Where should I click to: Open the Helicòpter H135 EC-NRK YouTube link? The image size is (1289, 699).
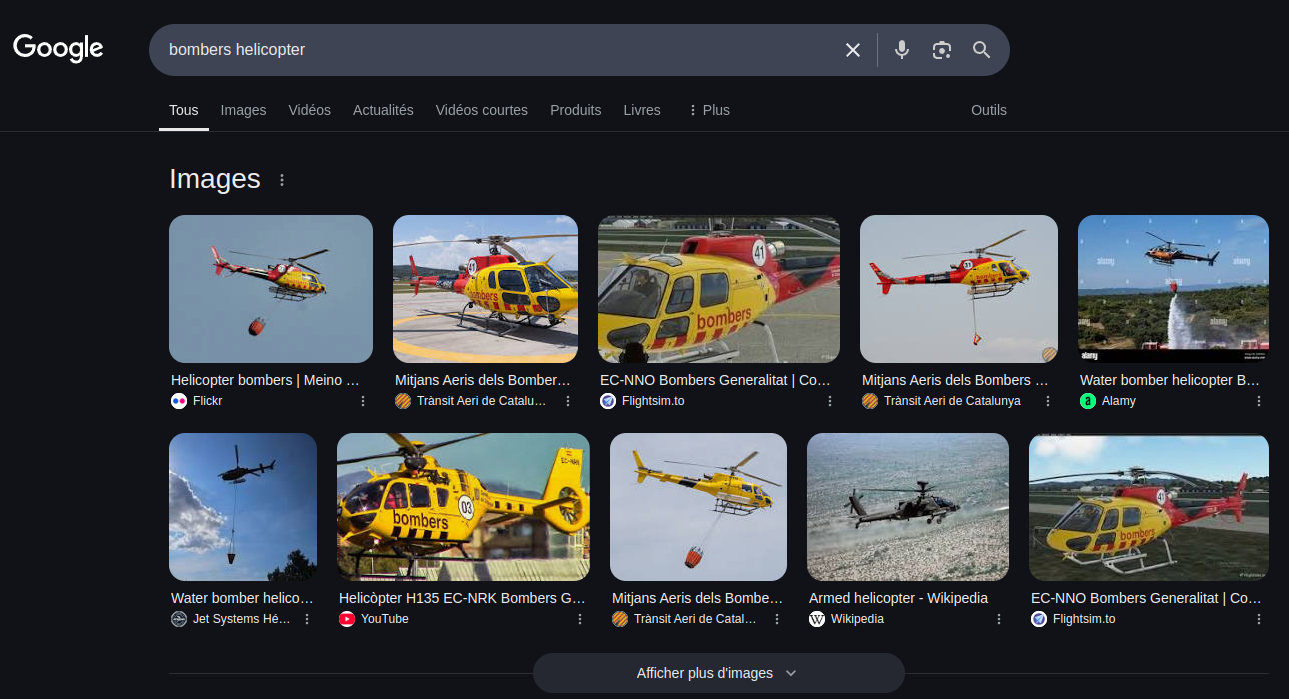[x=461, y=598]
